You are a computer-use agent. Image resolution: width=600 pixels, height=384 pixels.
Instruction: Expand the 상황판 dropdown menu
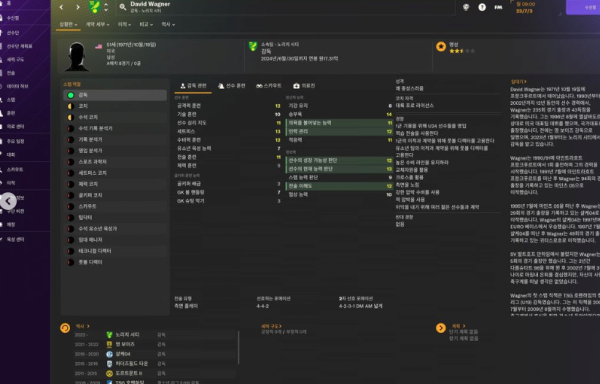point(68,24)
